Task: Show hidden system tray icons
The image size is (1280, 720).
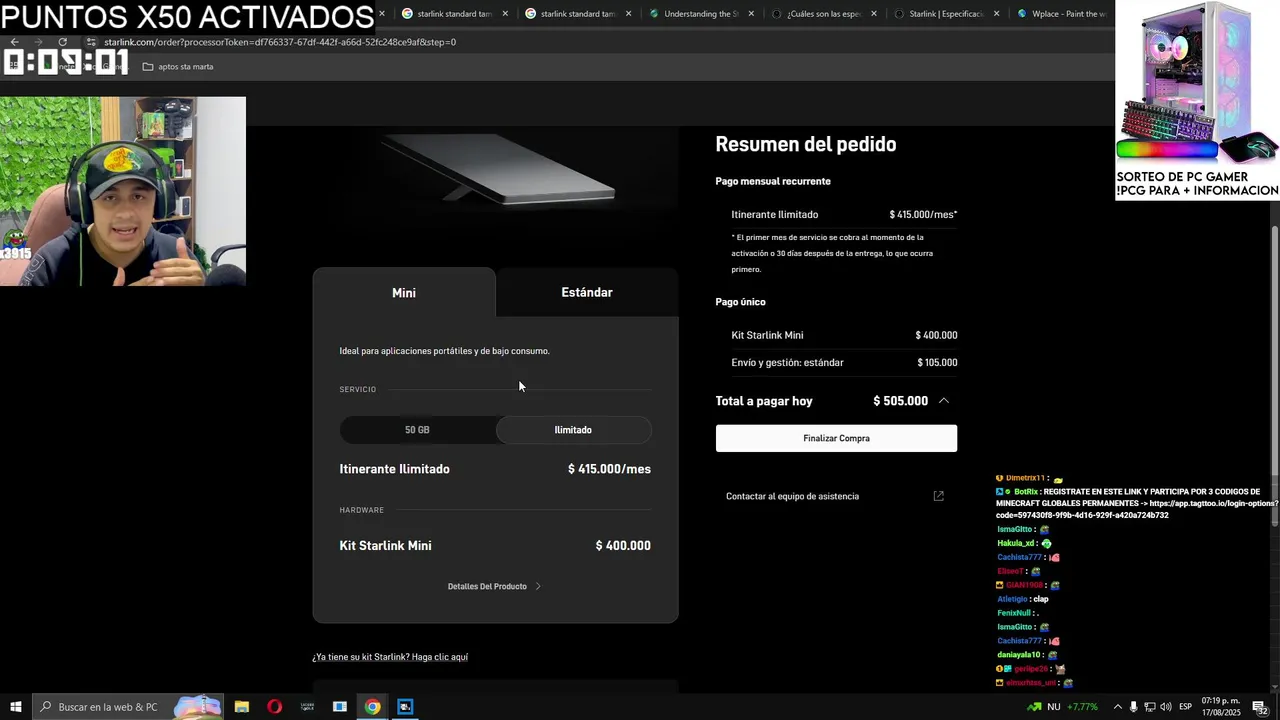Action: 1117,707
